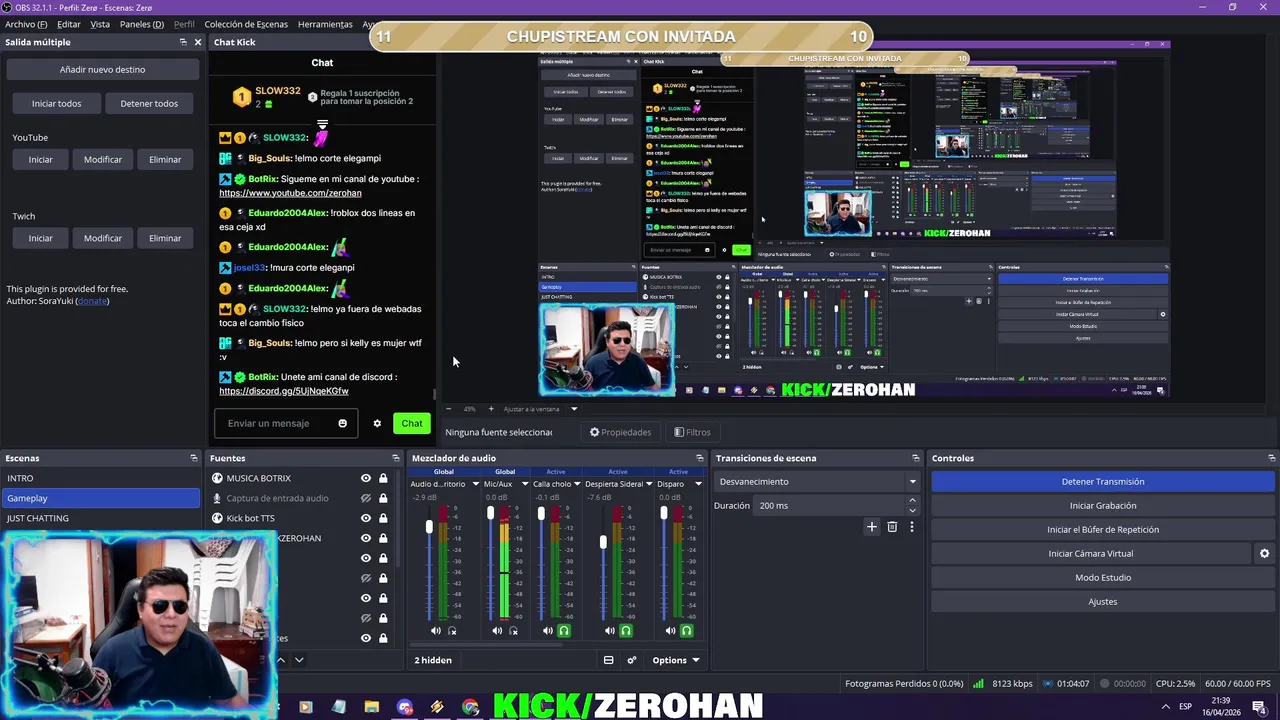The height and width of the screenshot is (720, 1280).
Task: Adjust the Mic/Aux volume fader
Action: tap(491, 513)
